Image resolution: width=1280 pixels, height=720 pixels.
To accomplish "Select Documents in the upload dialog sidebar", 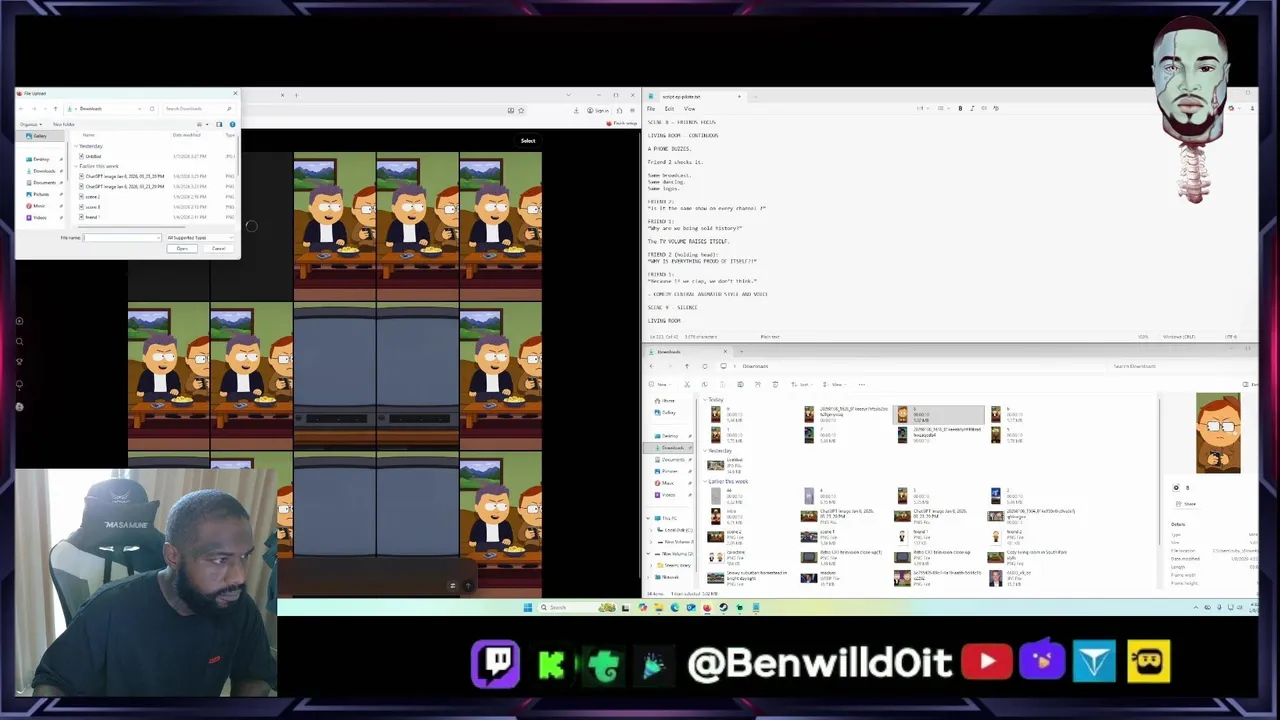I will (44, 183).
